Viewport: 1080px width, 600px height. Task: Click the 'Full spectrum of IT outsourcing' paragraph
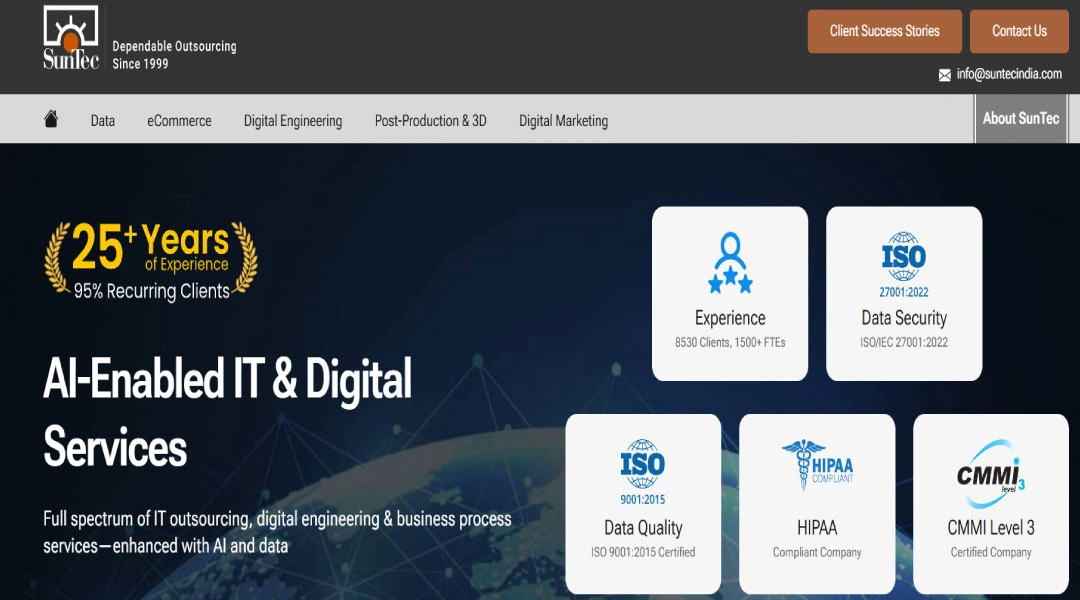point(277,532)
